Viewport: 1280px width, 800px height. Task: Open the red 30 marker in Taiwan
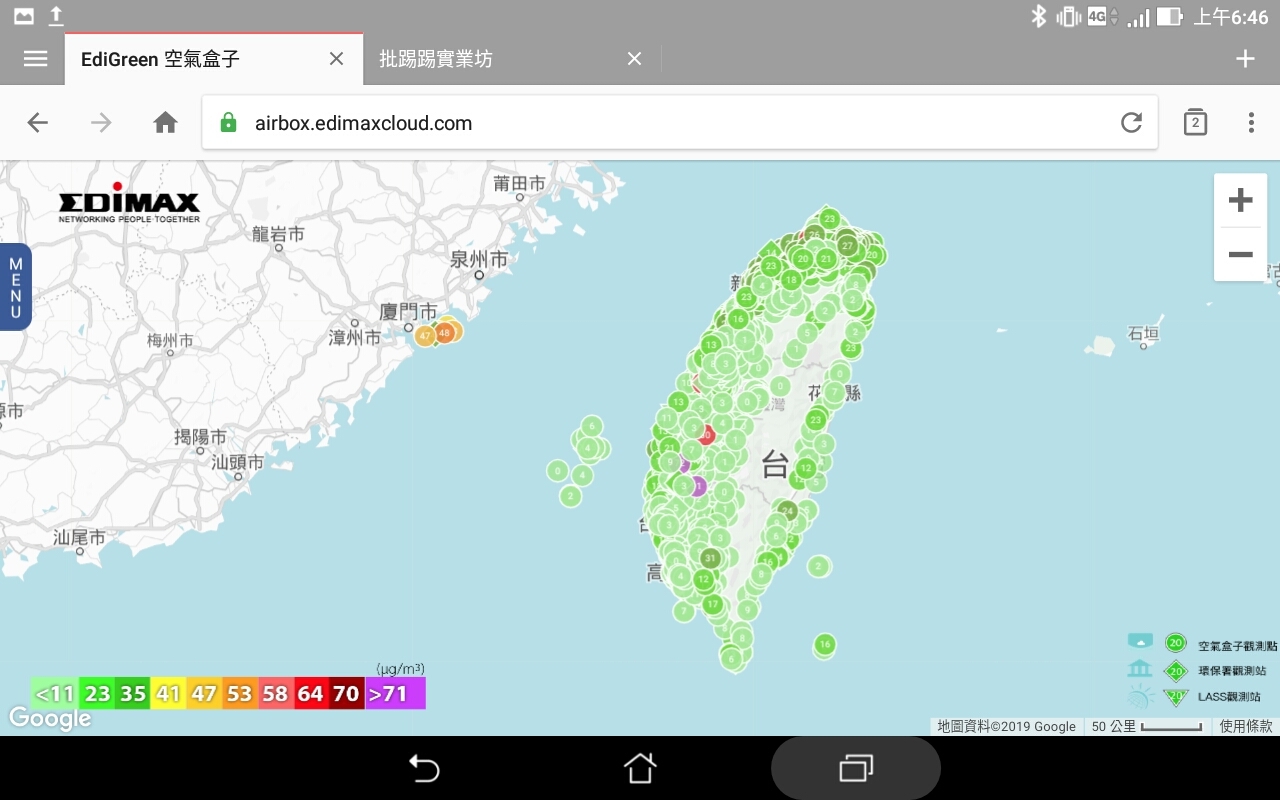pos(706,435)
